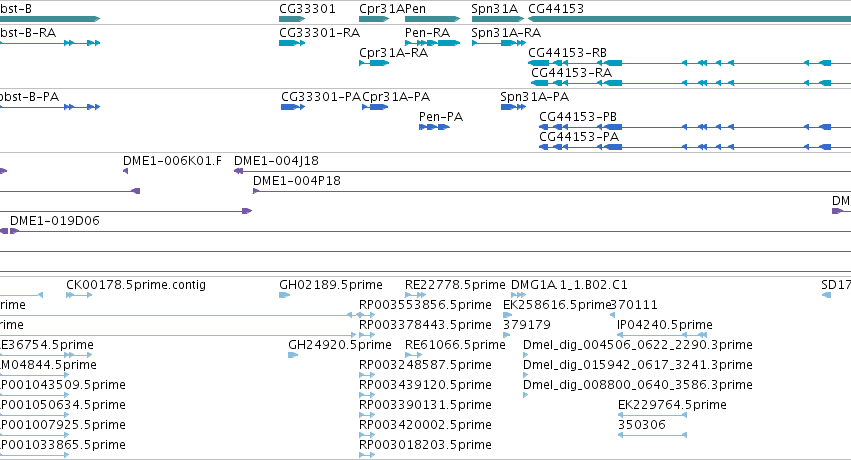Viewport: 851px width, 460px height.
Task: Select the GH24920.5prime EST label
Action: point(340,345)
